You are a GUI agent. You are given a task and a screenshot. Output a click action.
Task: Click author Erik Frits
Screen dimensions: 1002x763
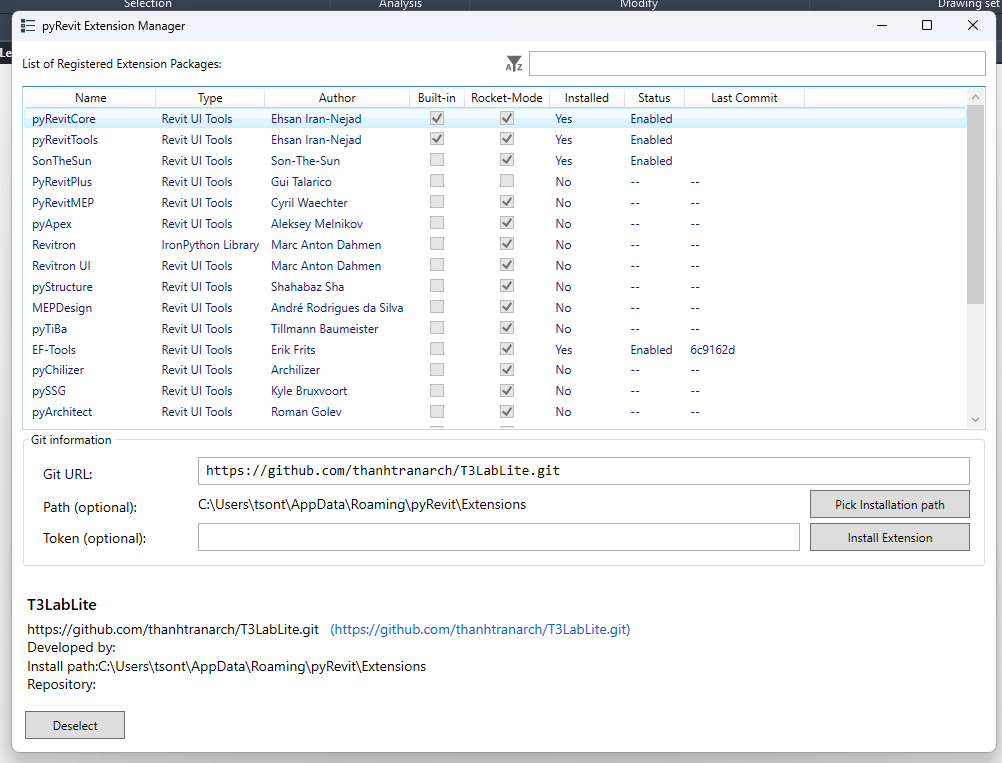point(293,350)
